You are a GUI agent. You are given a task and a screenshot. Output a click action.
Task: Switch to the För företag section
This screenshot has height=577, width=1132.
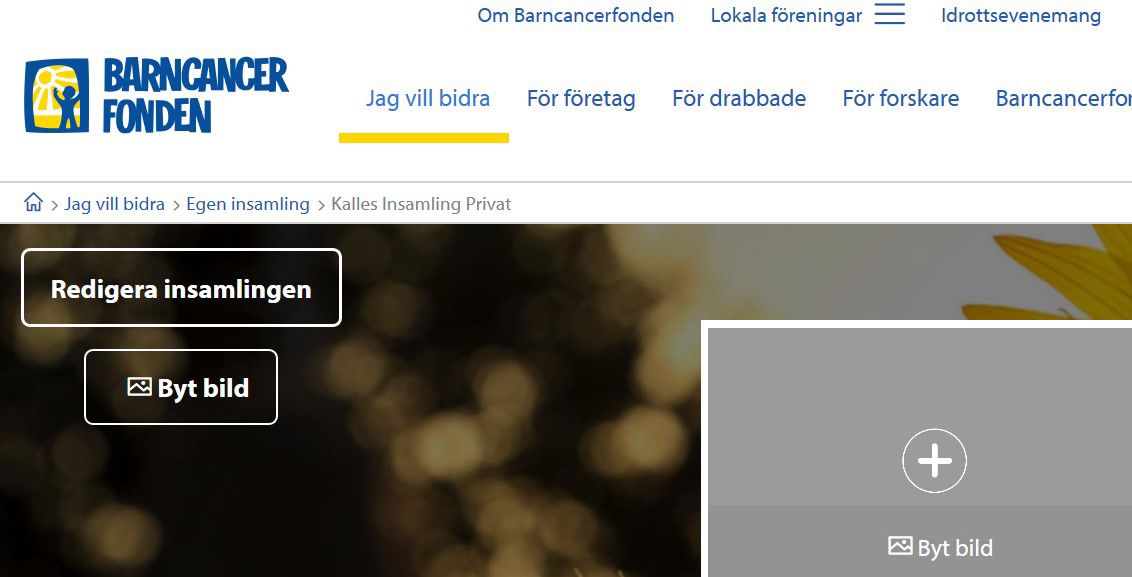[581, 98]
